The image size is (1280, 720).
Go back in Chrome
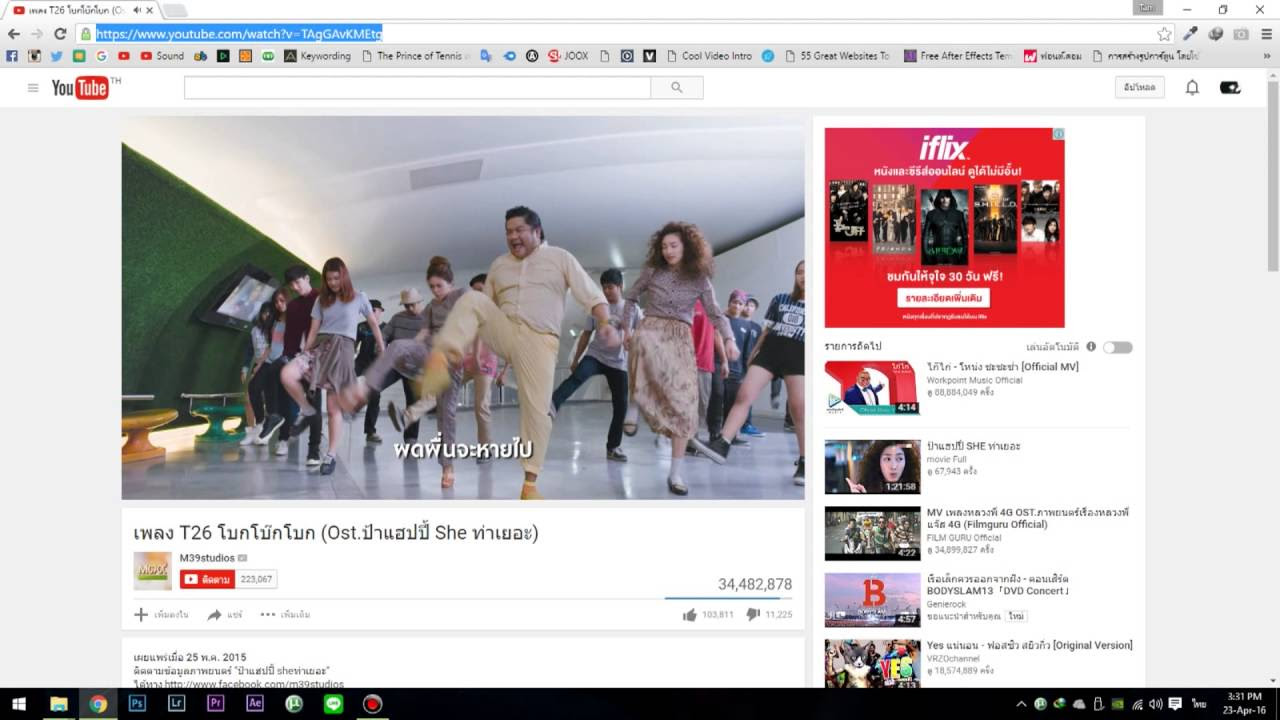[14, 34]
